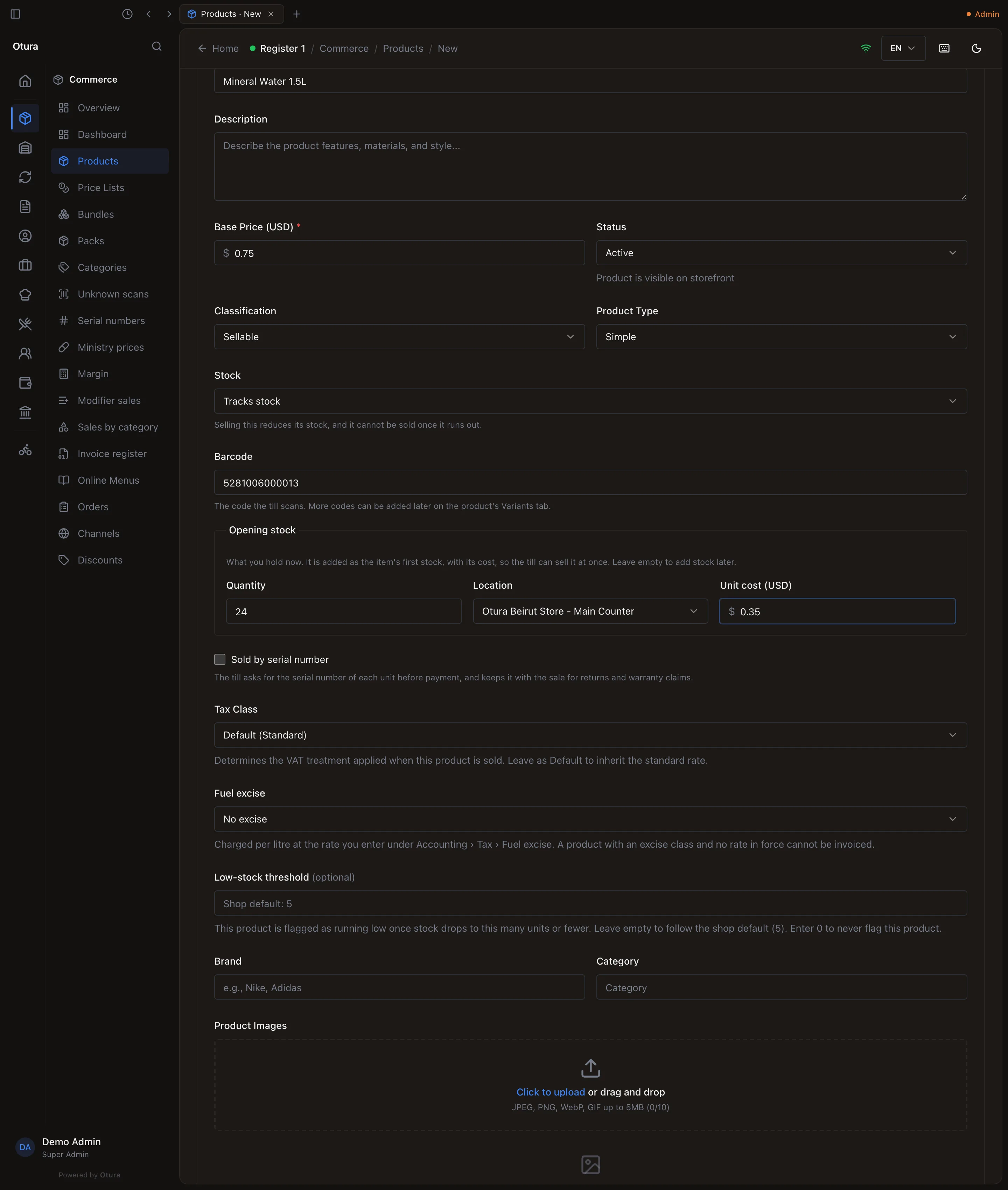
Task: Click the new tab plus icon
Action: pos(296,14)
